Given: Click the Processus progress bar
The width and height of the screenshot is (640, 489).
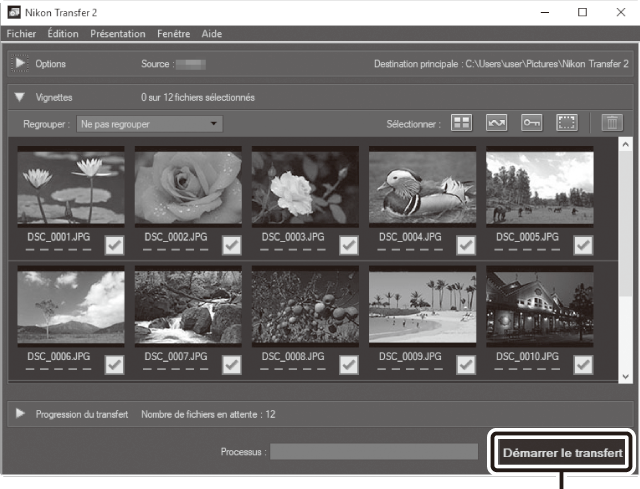Looking at the screenshot, I should [374, 452].
